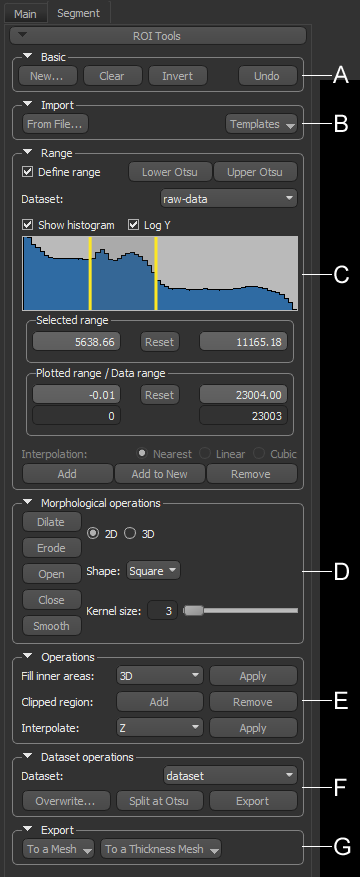Click the Kernel size slider handle
The width and height of the screenshot is (360, 877).
click(x=193, y=610)
